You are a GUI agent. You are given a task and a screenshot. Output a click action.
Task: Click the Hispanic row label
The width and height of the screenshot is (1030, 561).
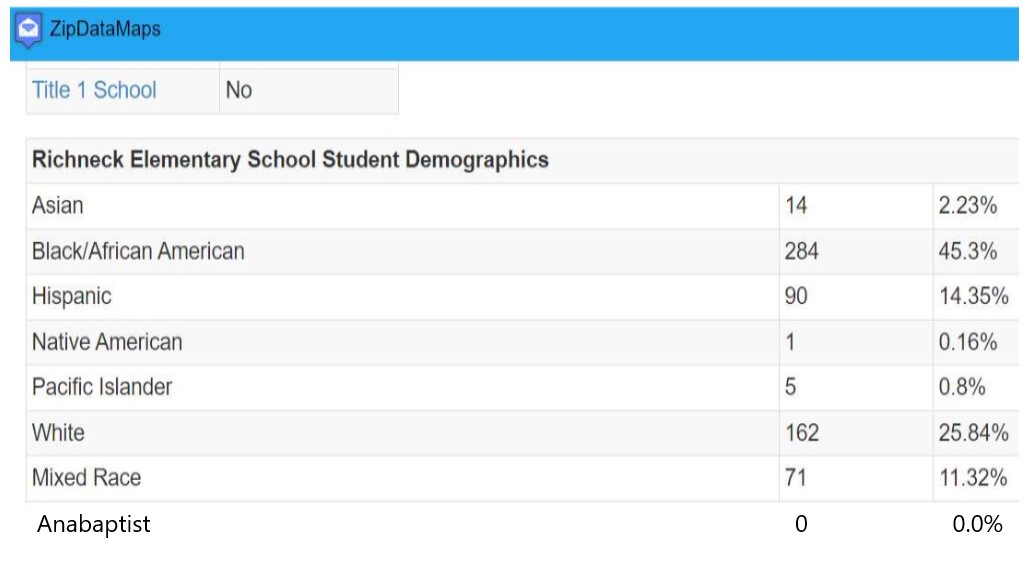[x=72, y=296]
